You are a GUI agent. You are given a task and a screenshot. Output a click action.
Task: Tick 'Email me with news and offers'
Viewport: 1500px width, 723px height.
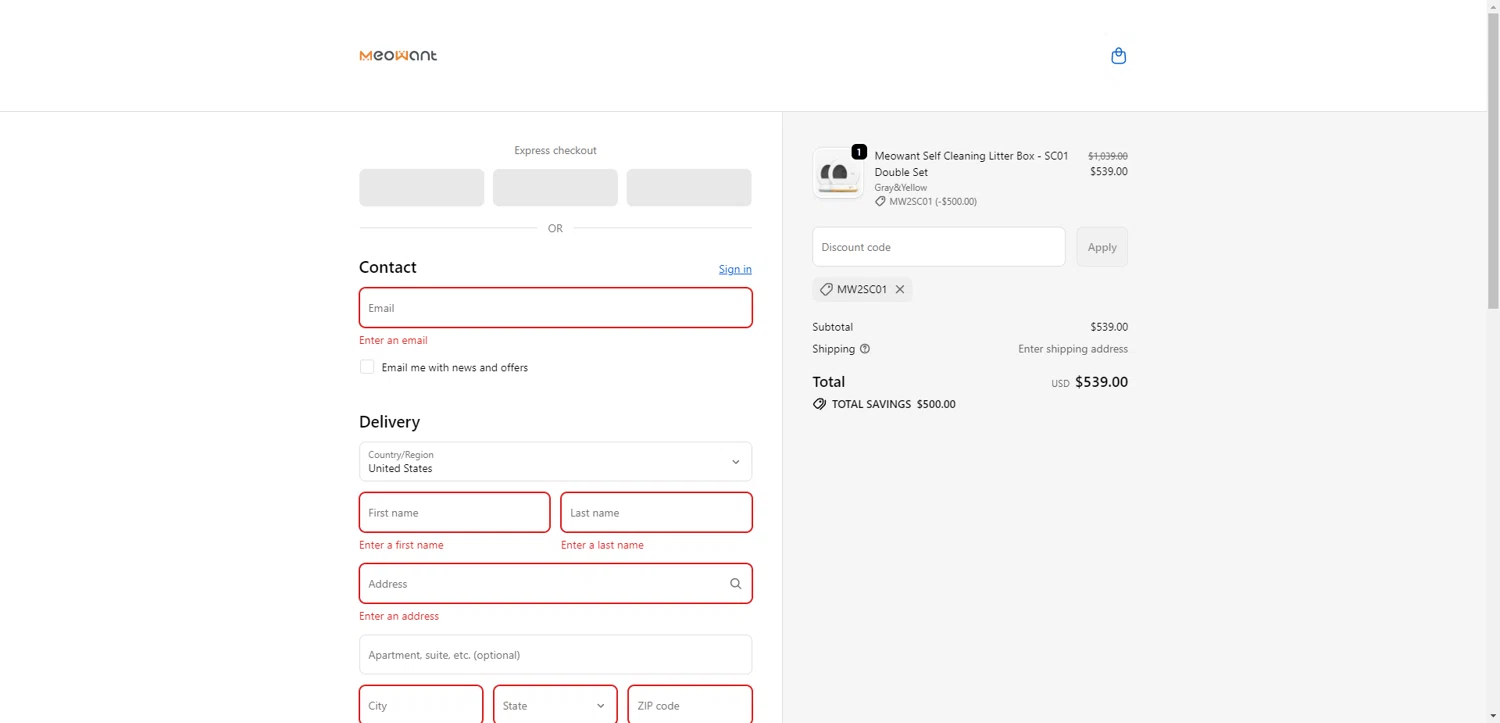click(367, 367)
